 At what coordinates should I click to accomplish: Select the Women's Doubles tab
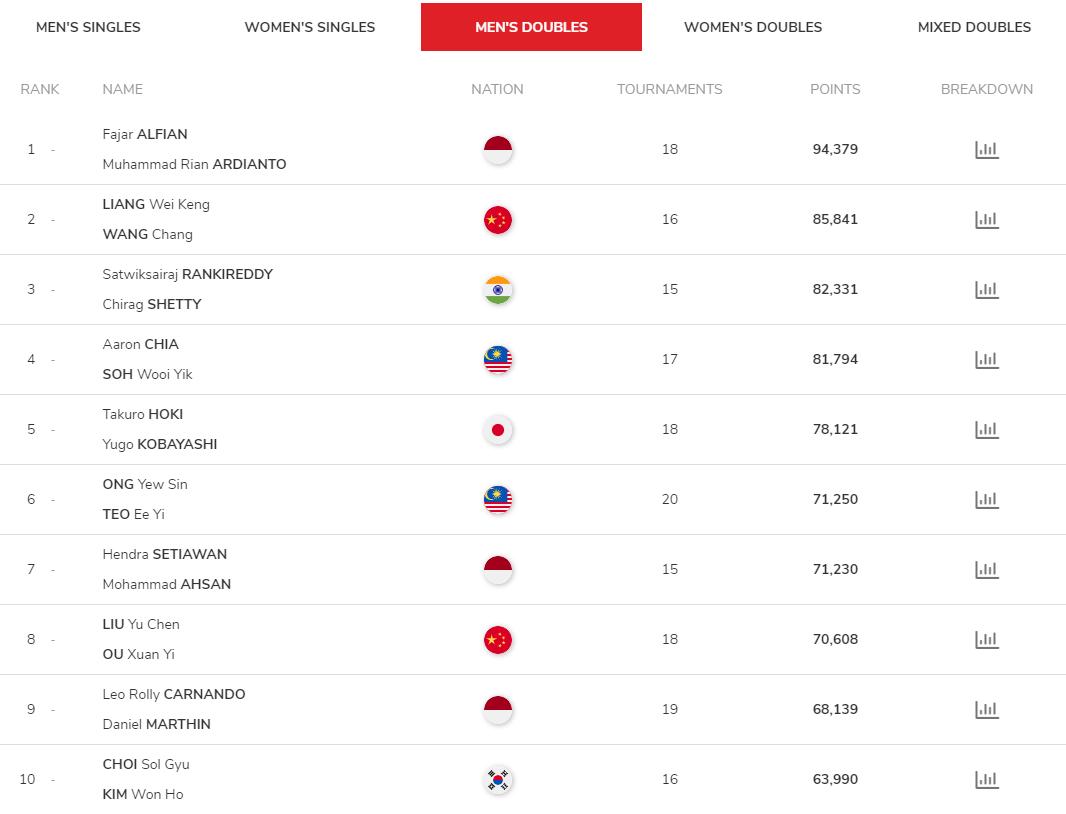pos(753,27)
